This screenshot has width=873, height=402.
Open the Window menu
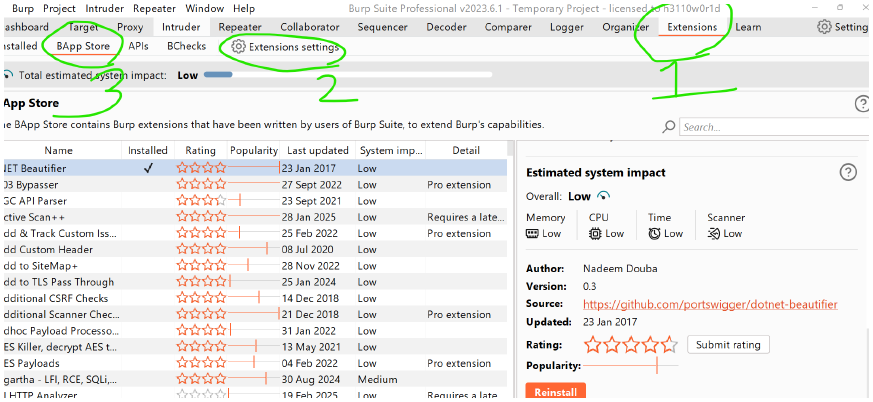[x=203, y=8]
